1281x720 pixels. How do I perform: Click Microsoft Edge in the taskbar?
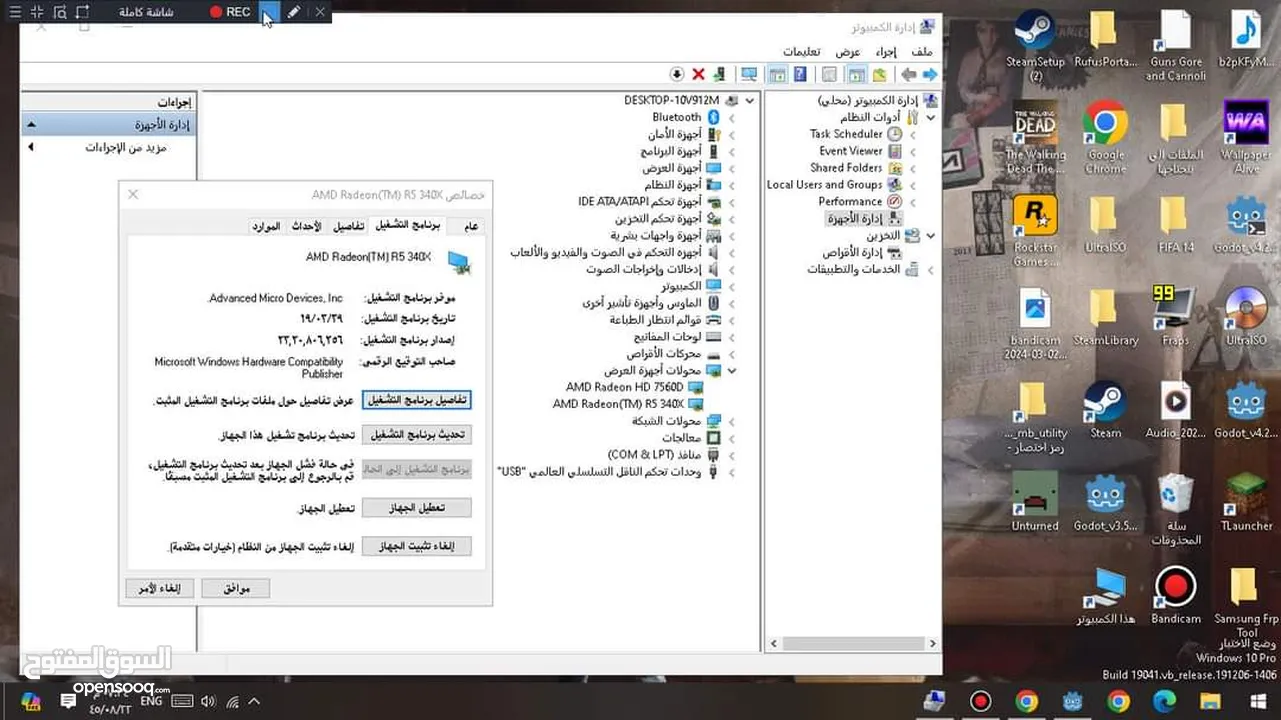click(1163, 701)
